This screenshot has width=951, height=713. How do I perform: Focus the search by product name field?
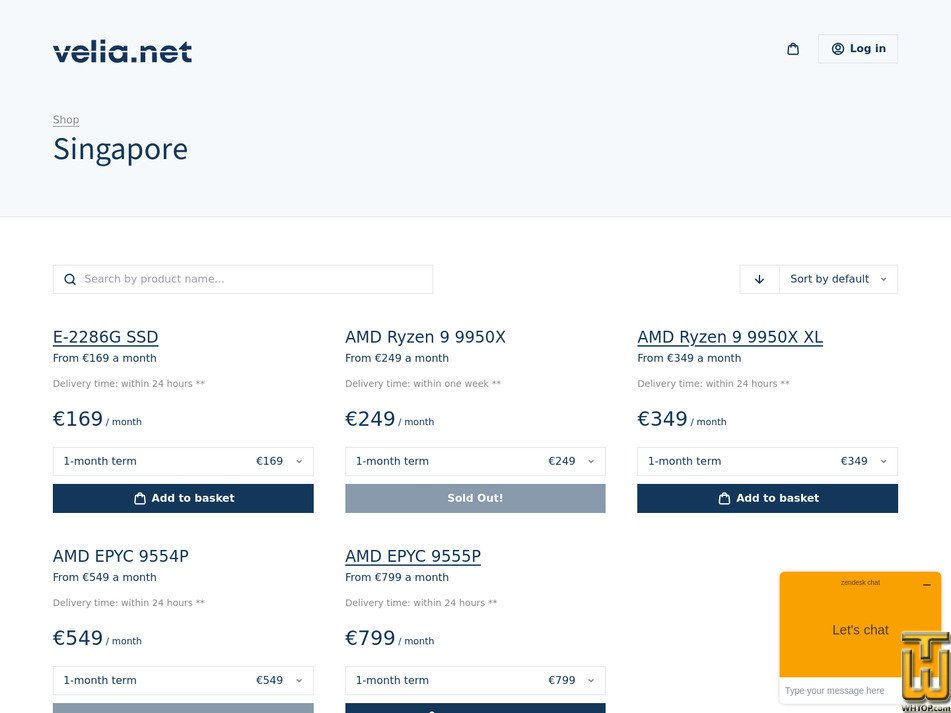pos(243,280)
